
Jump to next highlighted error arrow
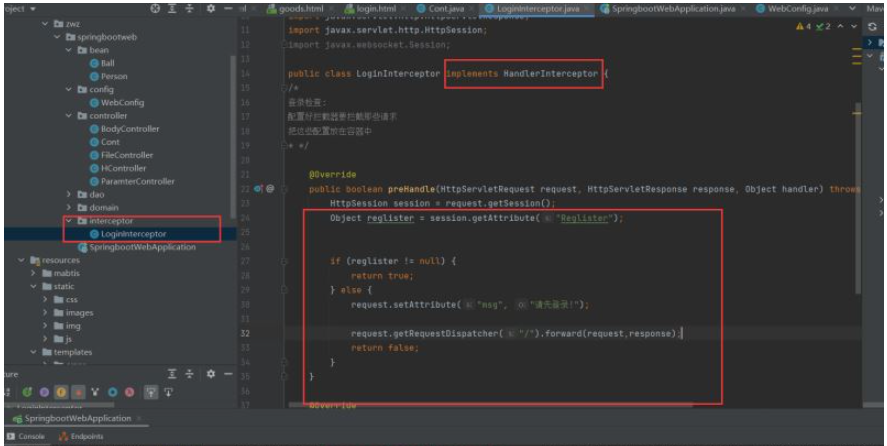point(851,26)
